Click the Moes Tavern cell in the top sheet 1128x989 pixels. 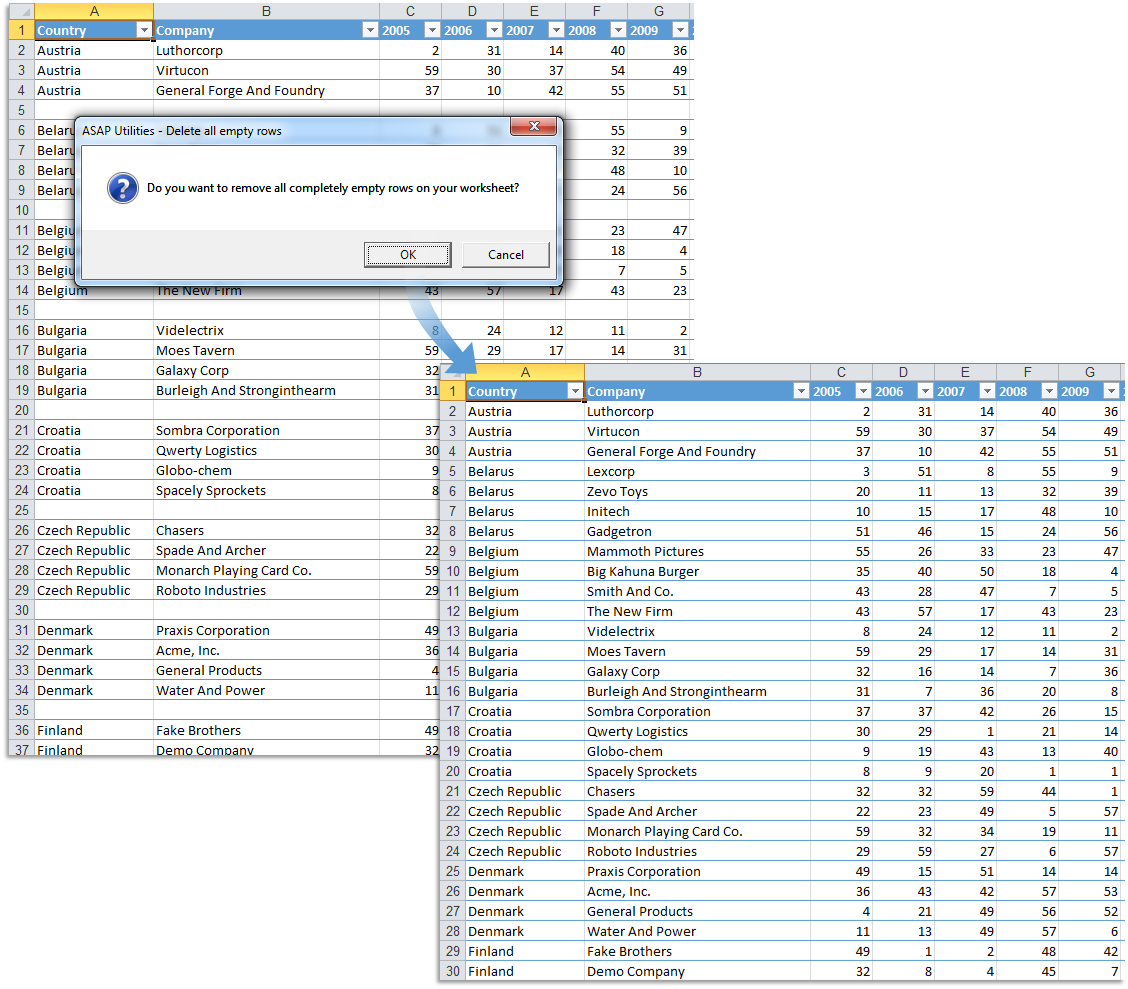[x=266, y=350]
